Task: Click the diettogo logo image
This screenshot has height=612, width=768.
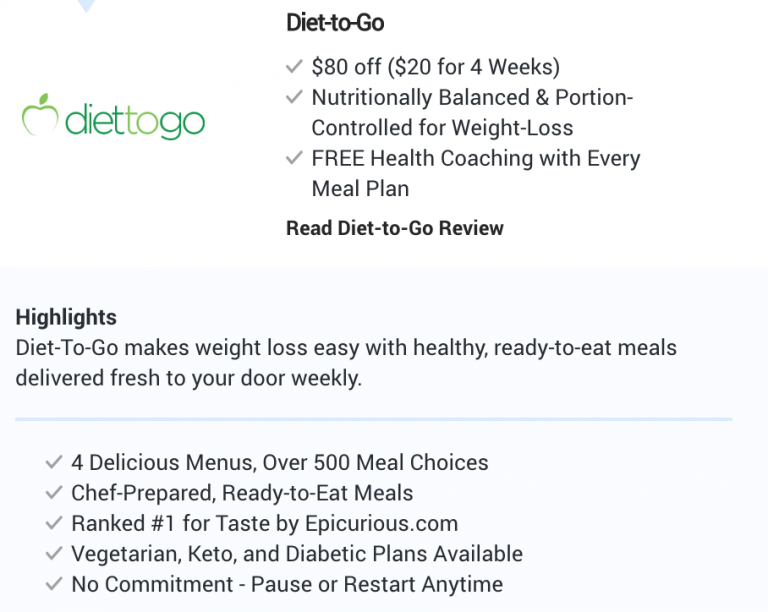Action: pos(113,117)
